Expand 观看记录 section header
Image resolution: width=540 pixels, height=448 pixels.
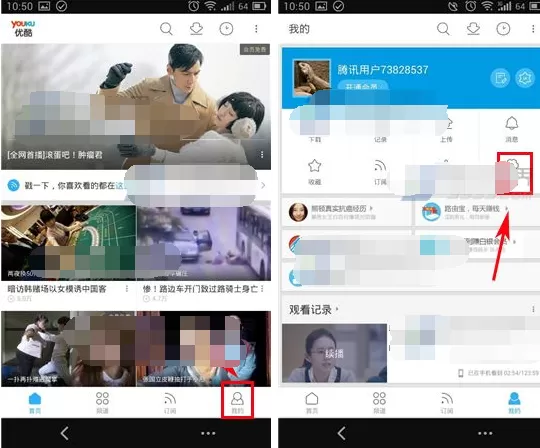[314, 310]
